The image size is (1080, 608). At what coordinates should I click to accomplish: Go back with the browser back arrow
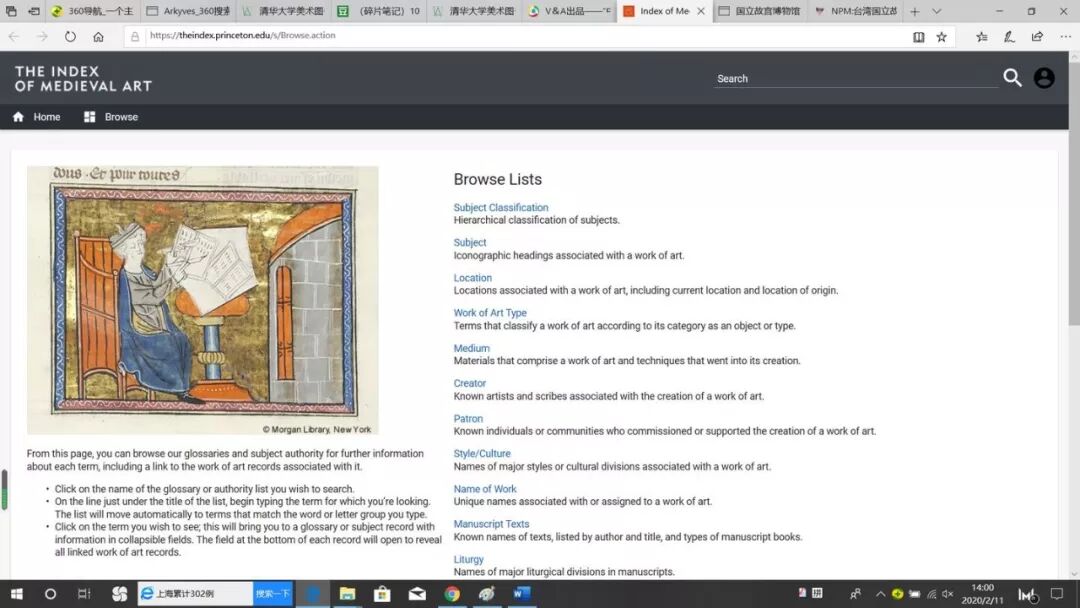14,36
